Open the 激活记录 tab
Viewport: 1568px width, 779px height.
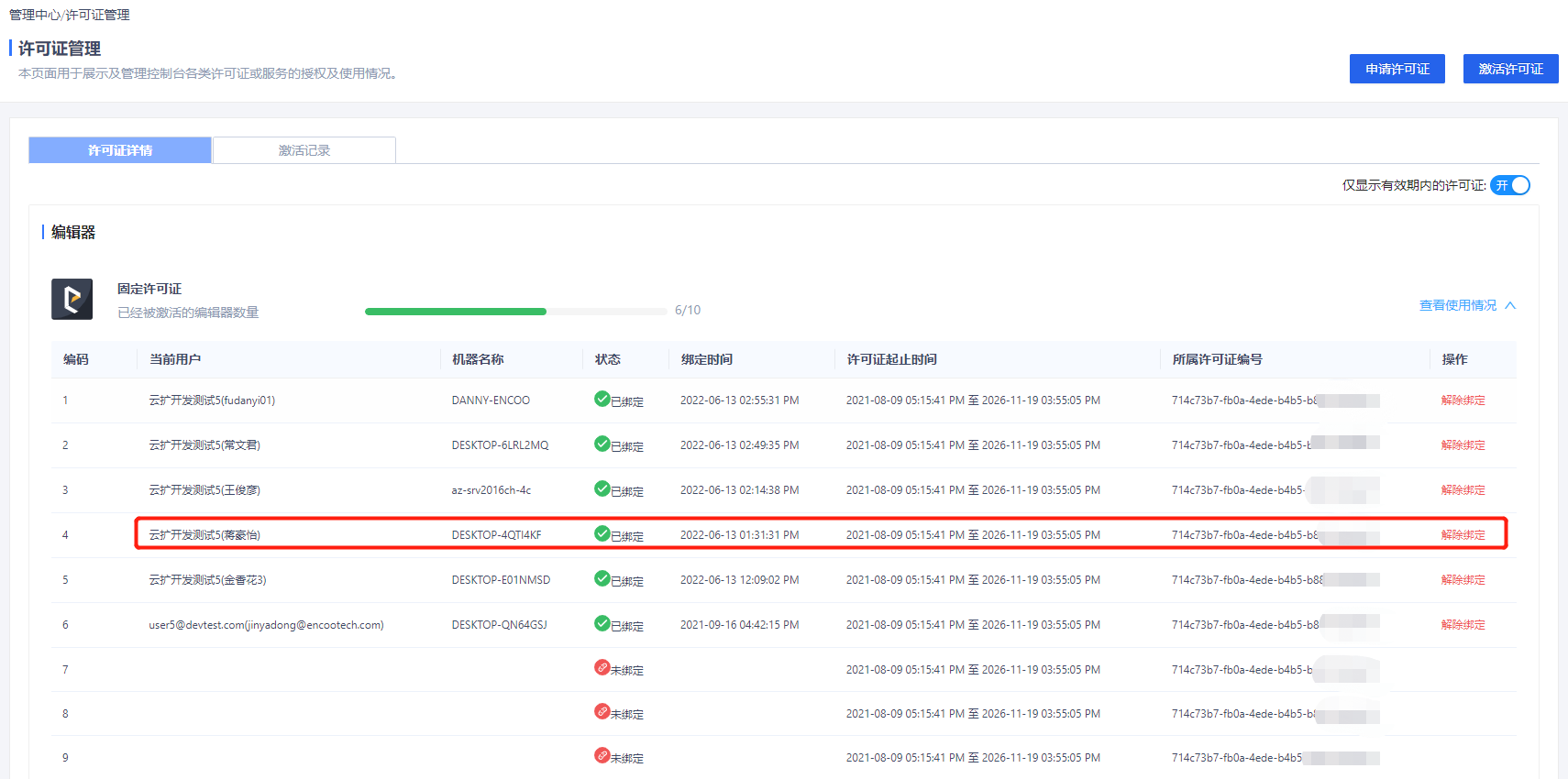point(304,150)
